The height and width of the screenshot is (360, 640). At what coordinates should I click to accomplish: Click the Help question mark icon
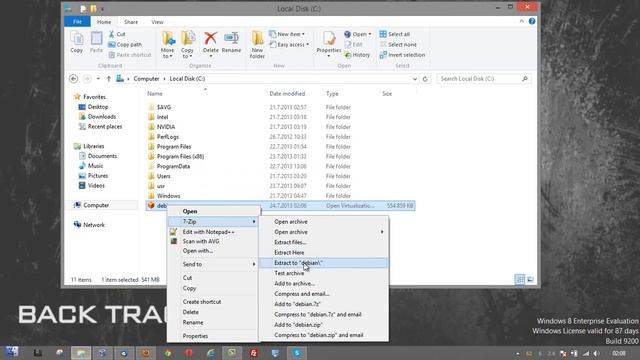(x=532, y=21)
